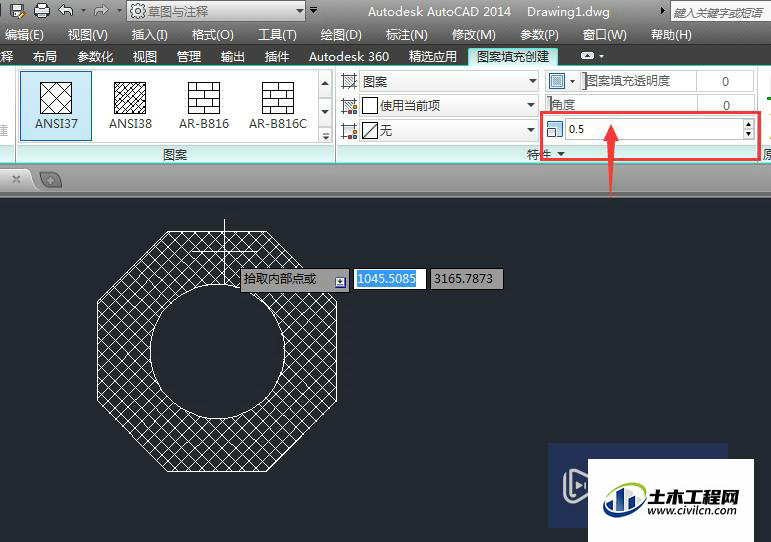This screenshot has height=542, width=771.
Task: Click the scale input showing 0.5
Action: point(654,129)
